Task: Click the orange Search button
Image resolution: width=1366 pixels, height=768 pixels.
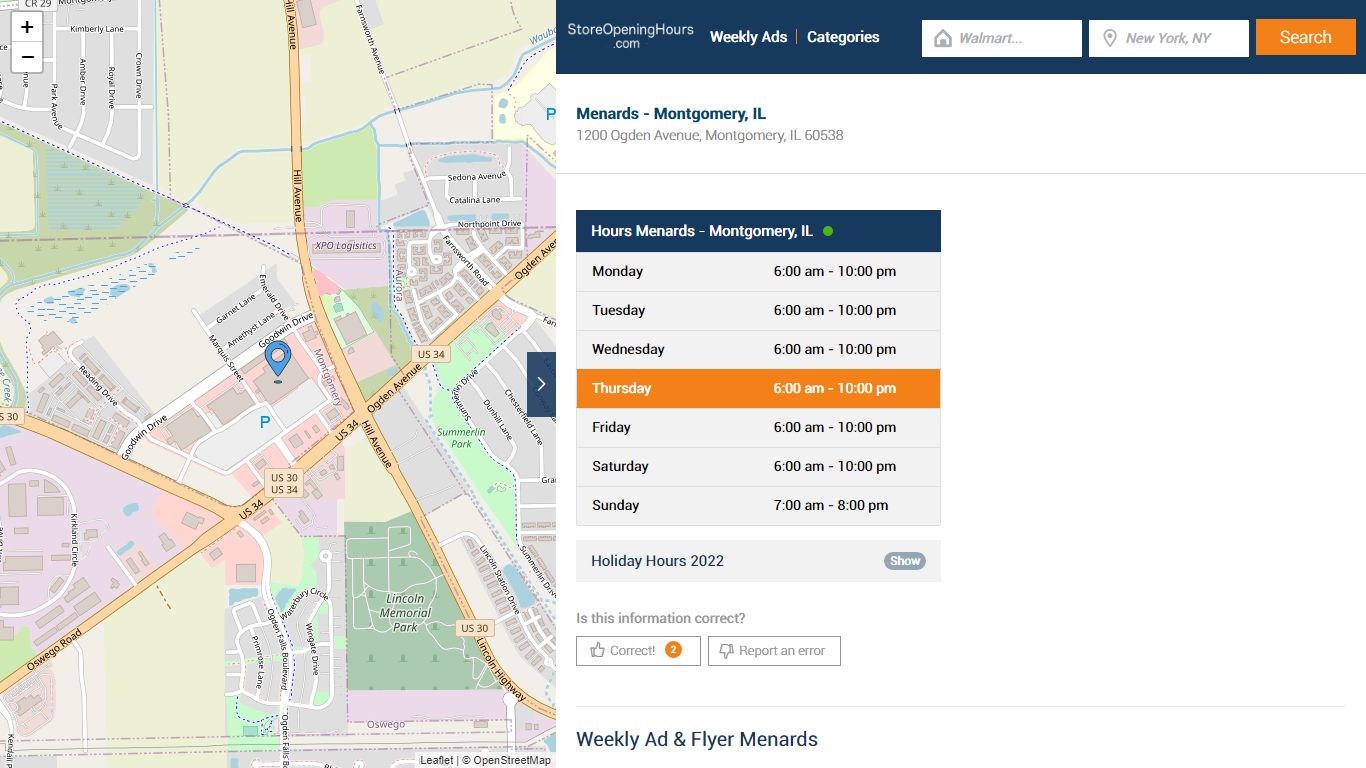Action: click(x=1306, y=37)
